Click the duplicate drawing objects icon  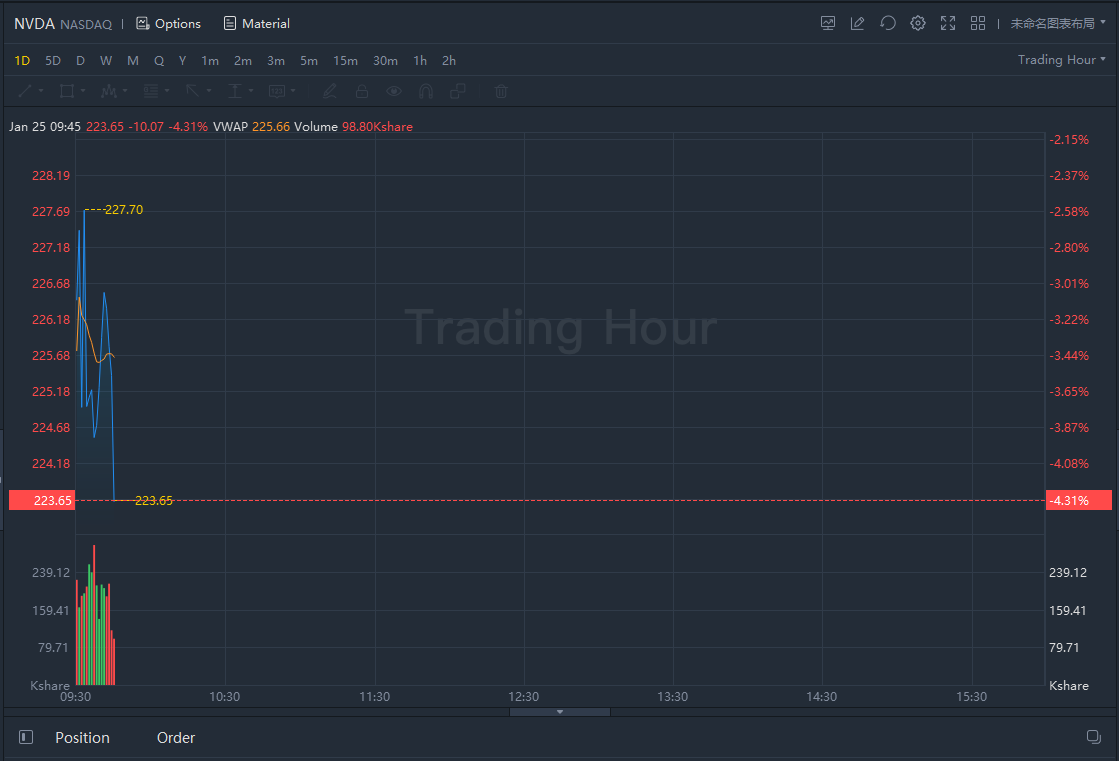[457, 91]
